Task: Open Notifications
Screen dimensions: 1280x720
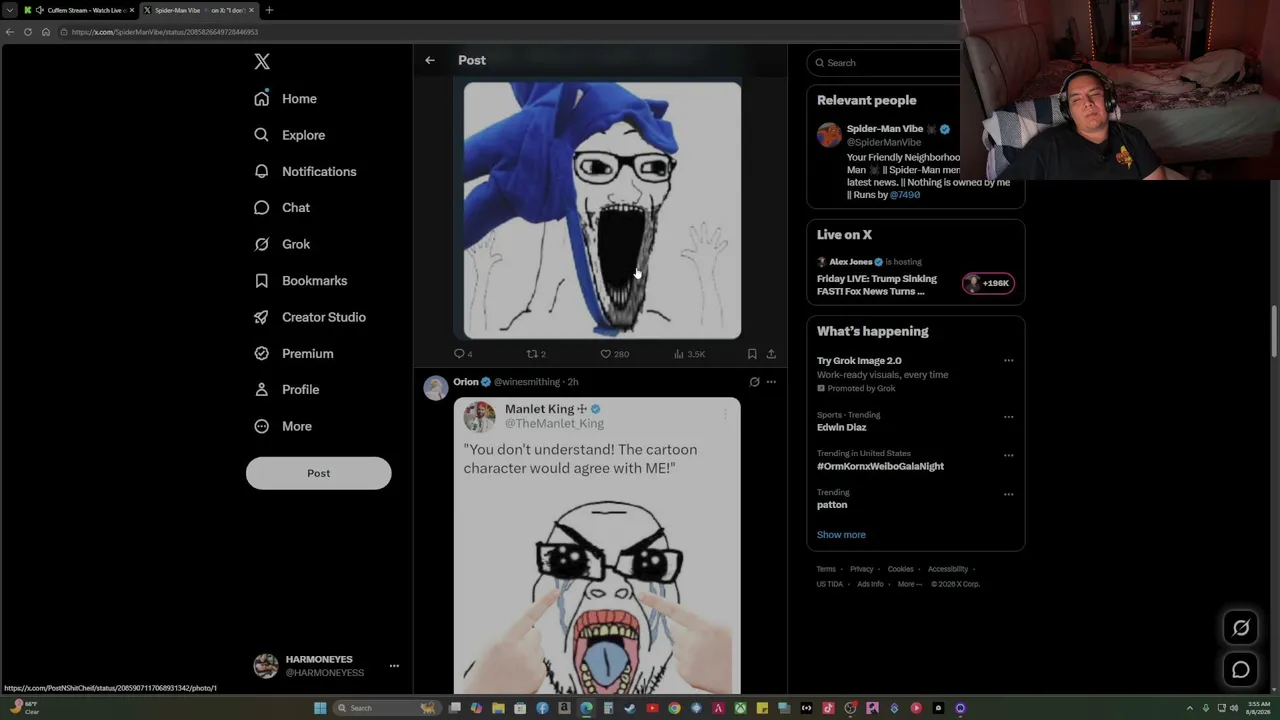Action: 305,171
